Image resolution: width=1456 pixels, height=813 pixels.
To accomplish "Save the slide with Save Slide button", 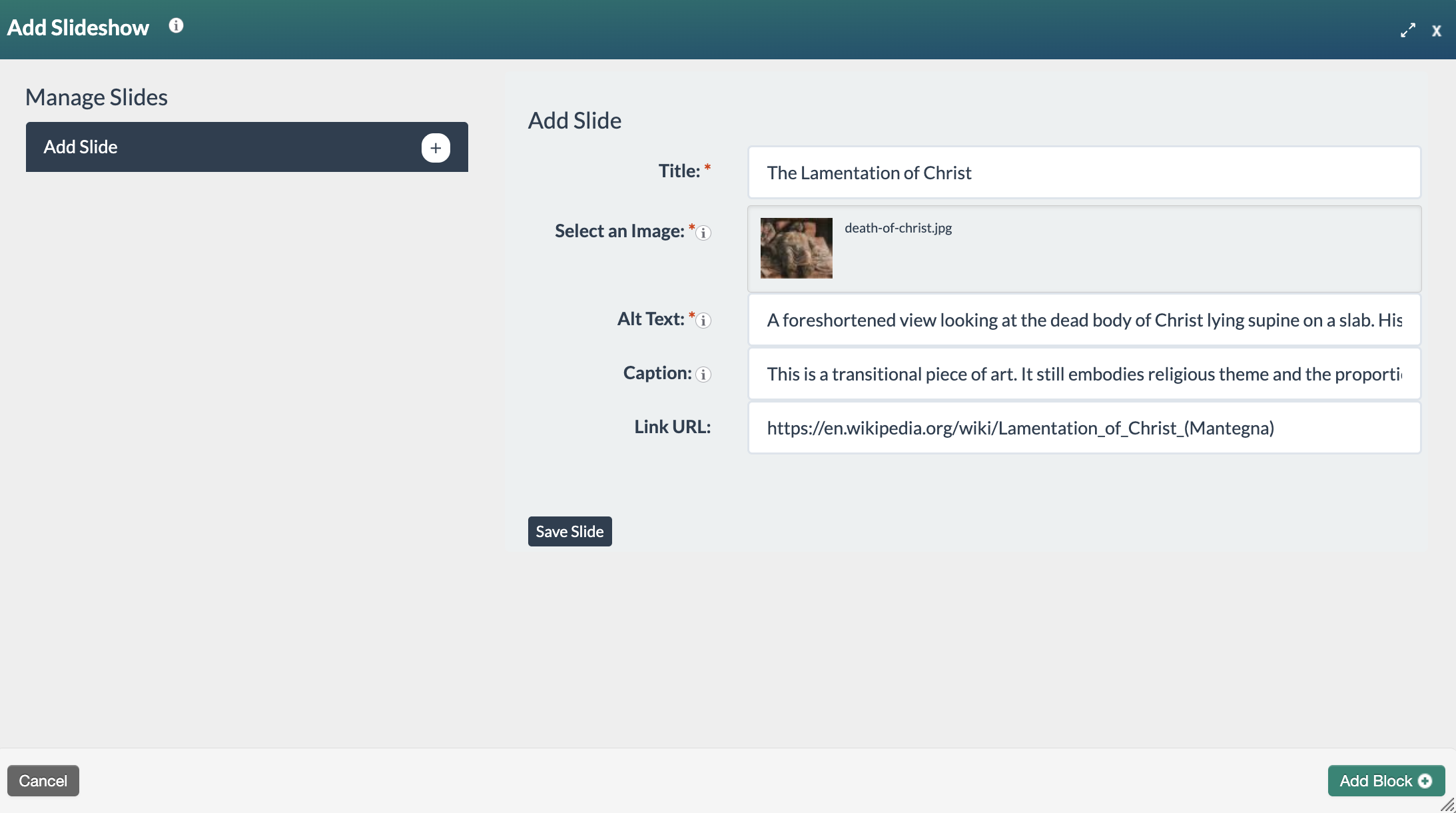I will pos(569,532).
